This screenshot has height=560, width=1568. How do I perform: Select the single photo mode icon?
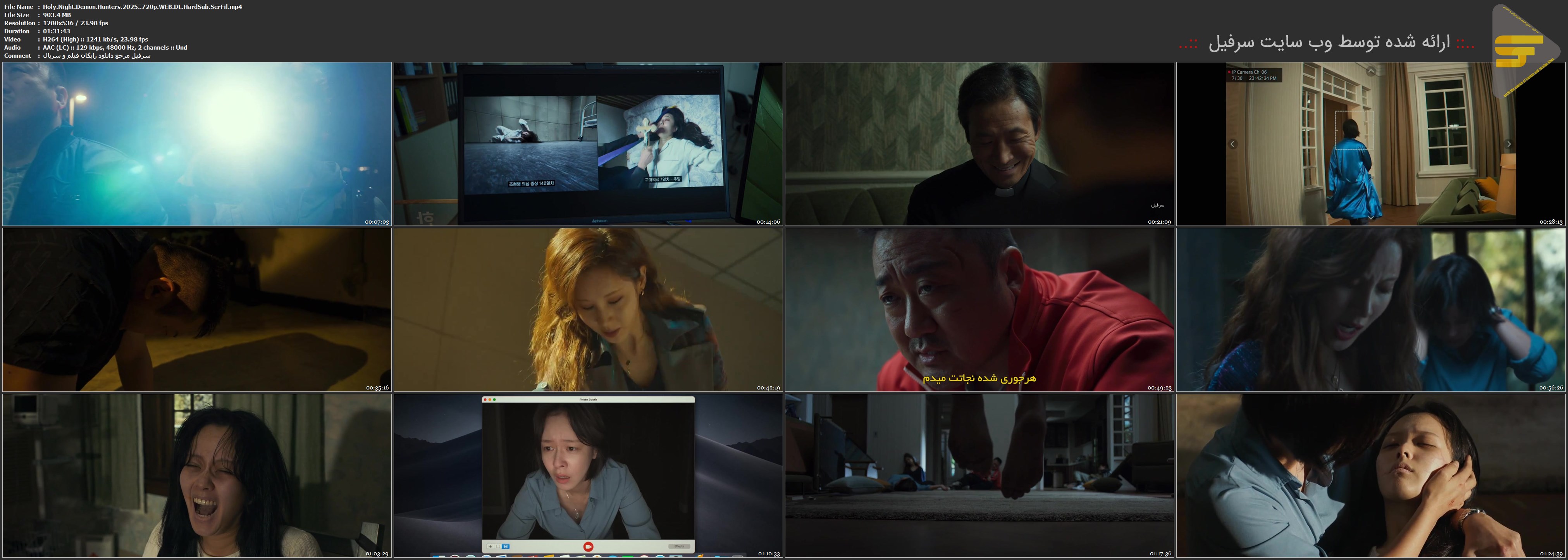tap(498, 546)
